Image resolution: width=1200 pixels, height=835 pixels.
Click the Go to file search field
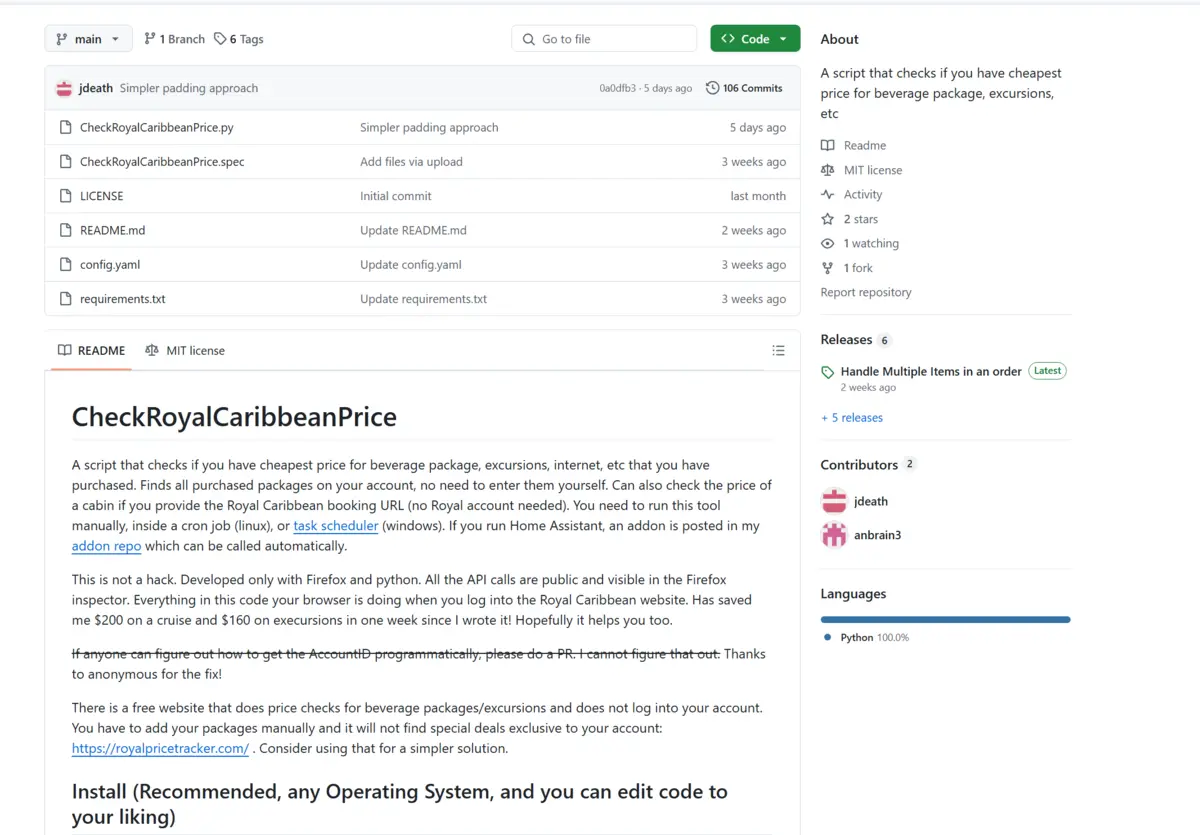pyautogui.click(x=604, y=39)
